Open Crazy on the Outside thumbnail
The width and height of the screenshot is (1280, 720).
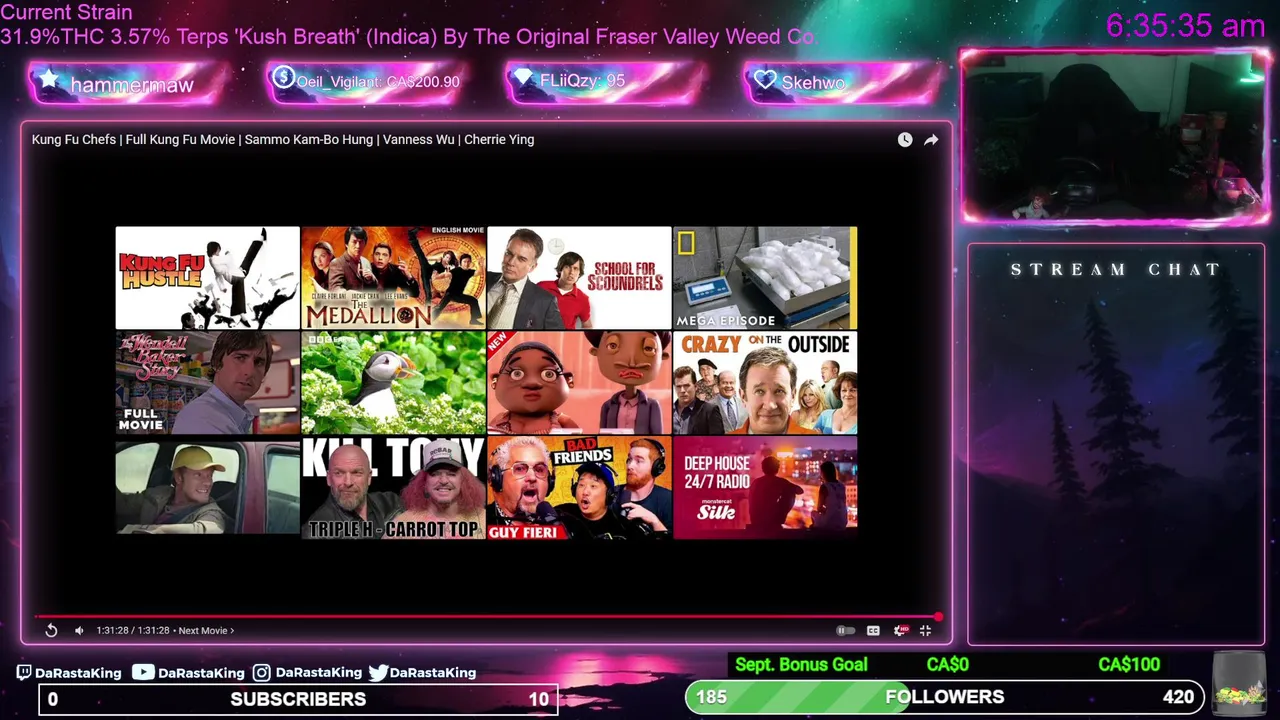tap(765, 383)
